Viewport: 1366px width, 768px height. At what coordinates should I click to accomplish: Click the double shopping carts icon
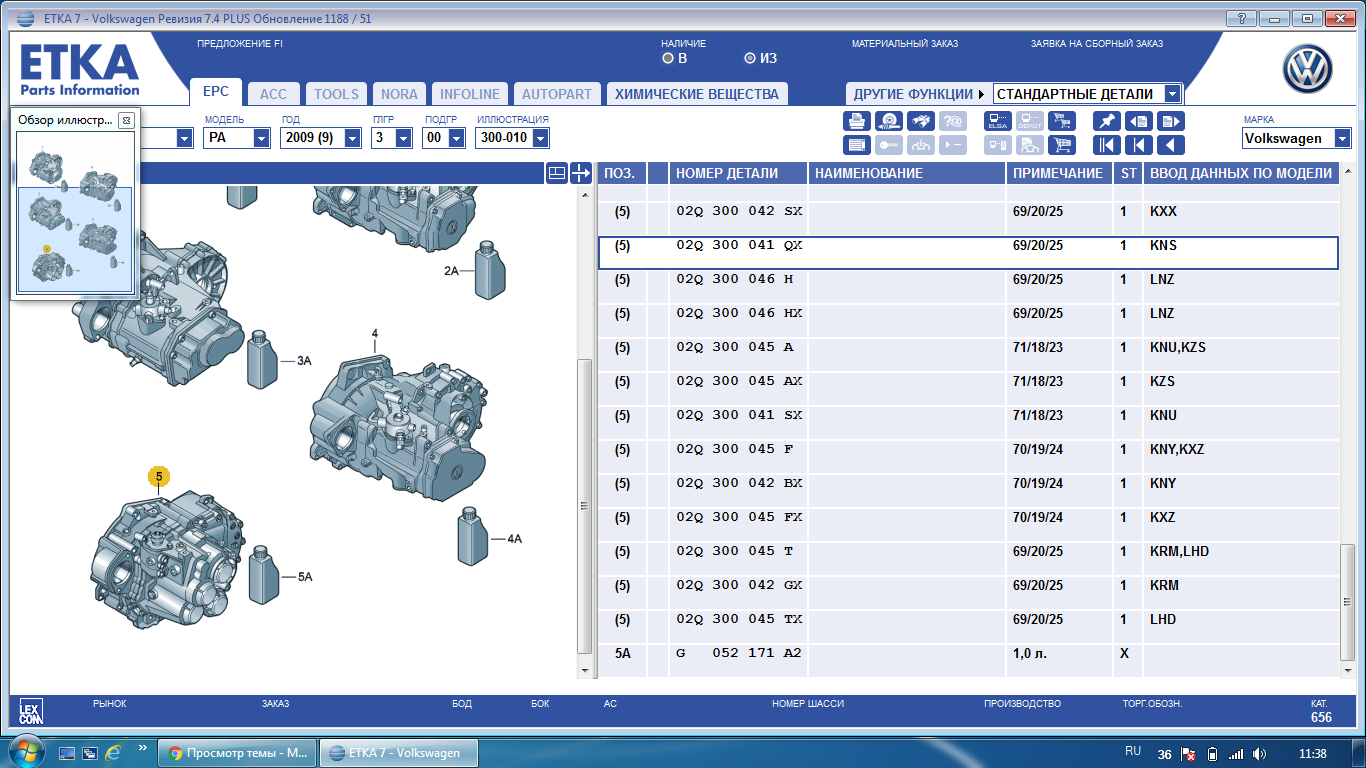pyautogui.click(x=1061, y=121)
